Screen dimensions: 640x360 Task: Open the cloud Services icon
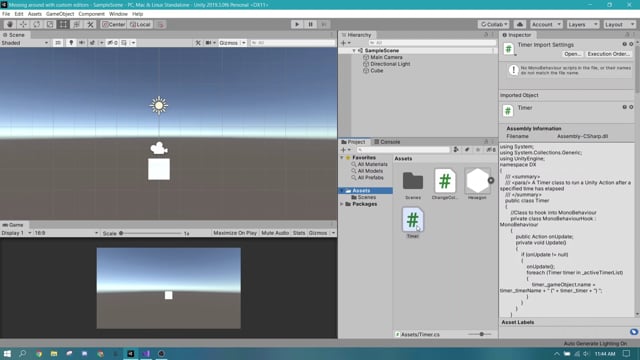[x=520, y=24]
